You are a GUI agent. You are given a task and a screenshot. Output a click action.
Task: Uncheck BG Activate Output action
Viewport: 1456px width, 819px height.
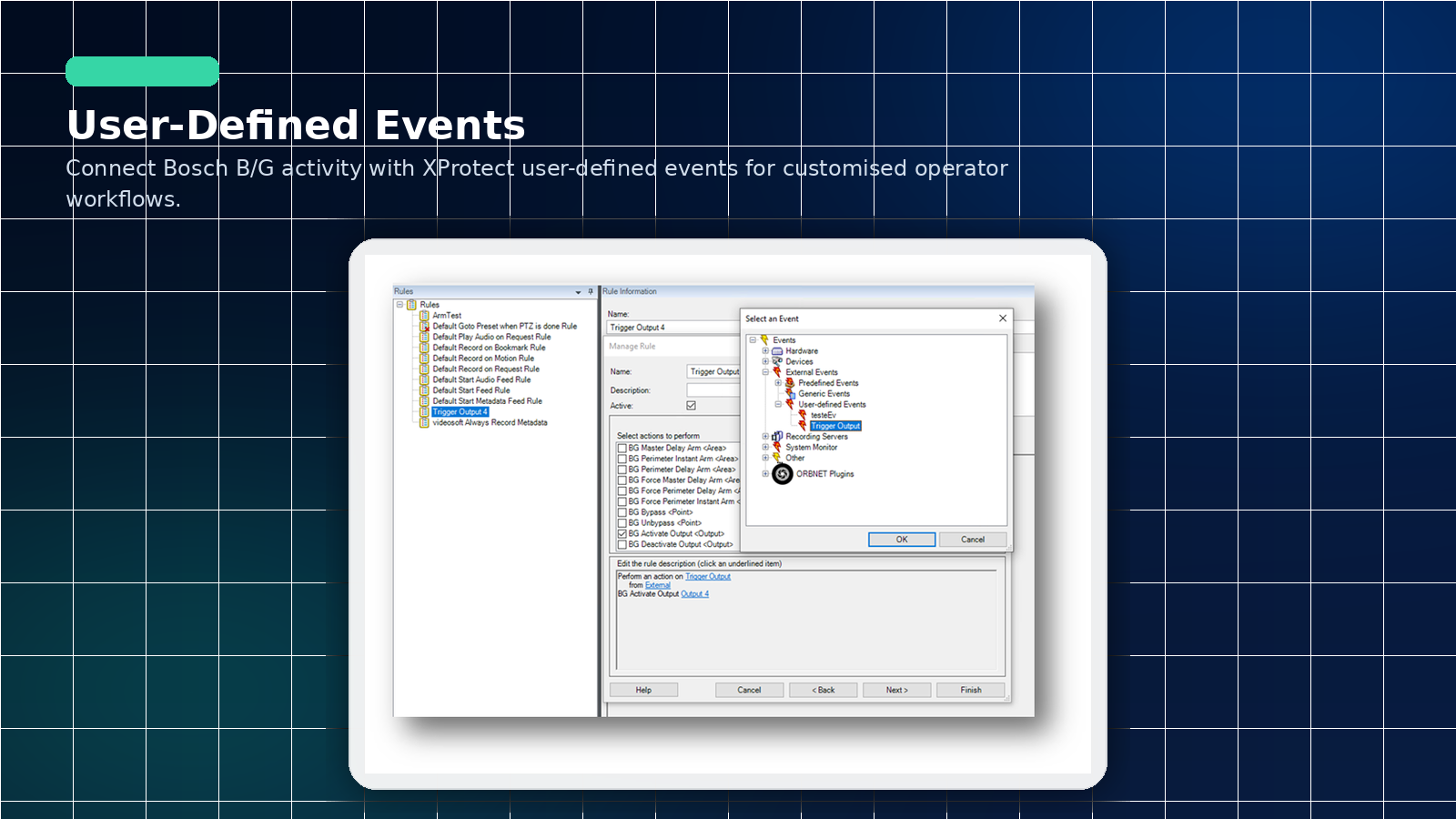(622, 534)
